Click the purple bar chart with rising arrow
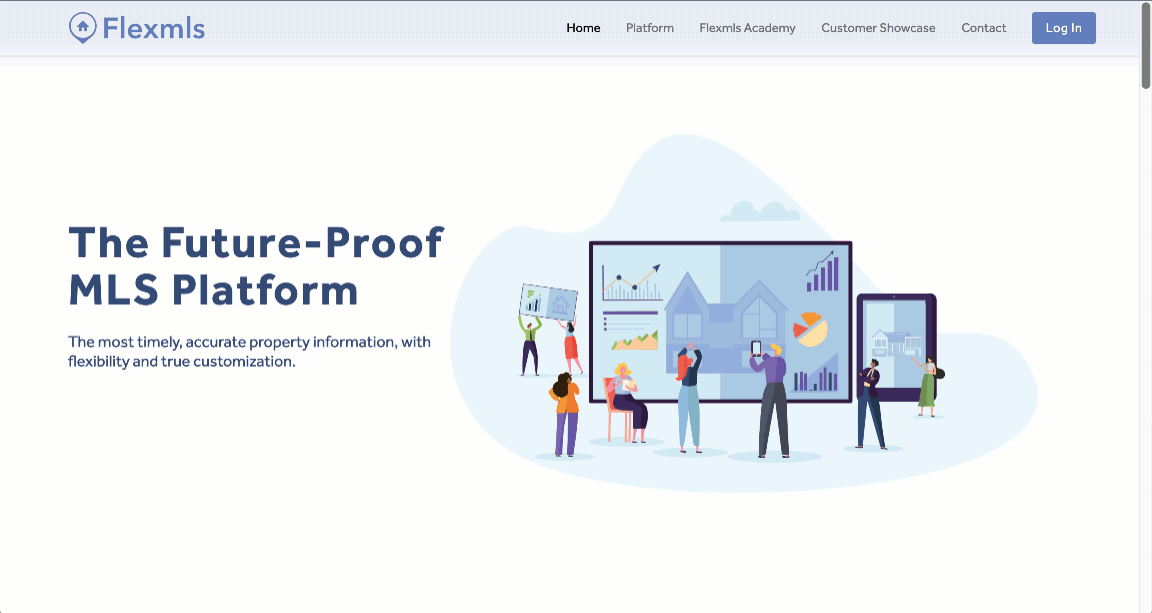The height and width of the screenshot is (613, 1152). [x=823, y=271]
